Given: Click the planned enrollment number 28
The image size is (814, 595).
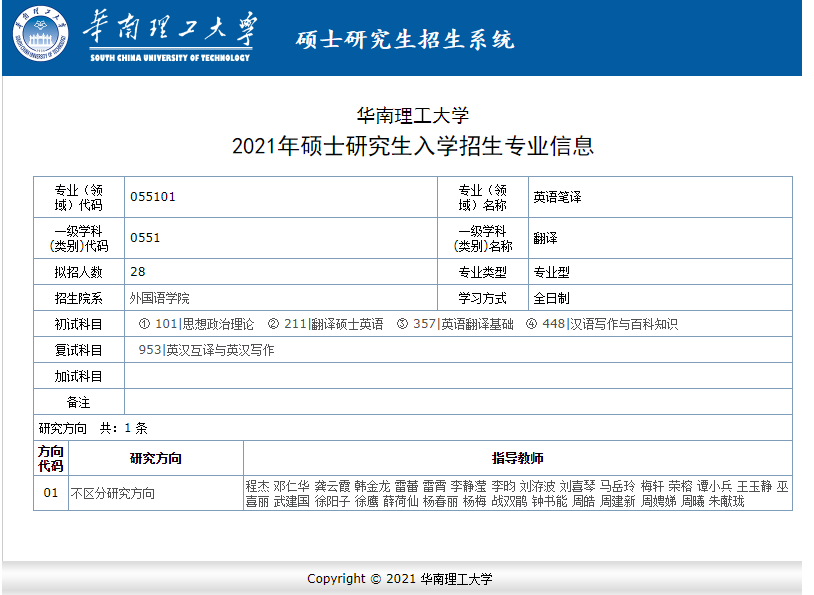Looking at the screenshot, I should 138,272.
